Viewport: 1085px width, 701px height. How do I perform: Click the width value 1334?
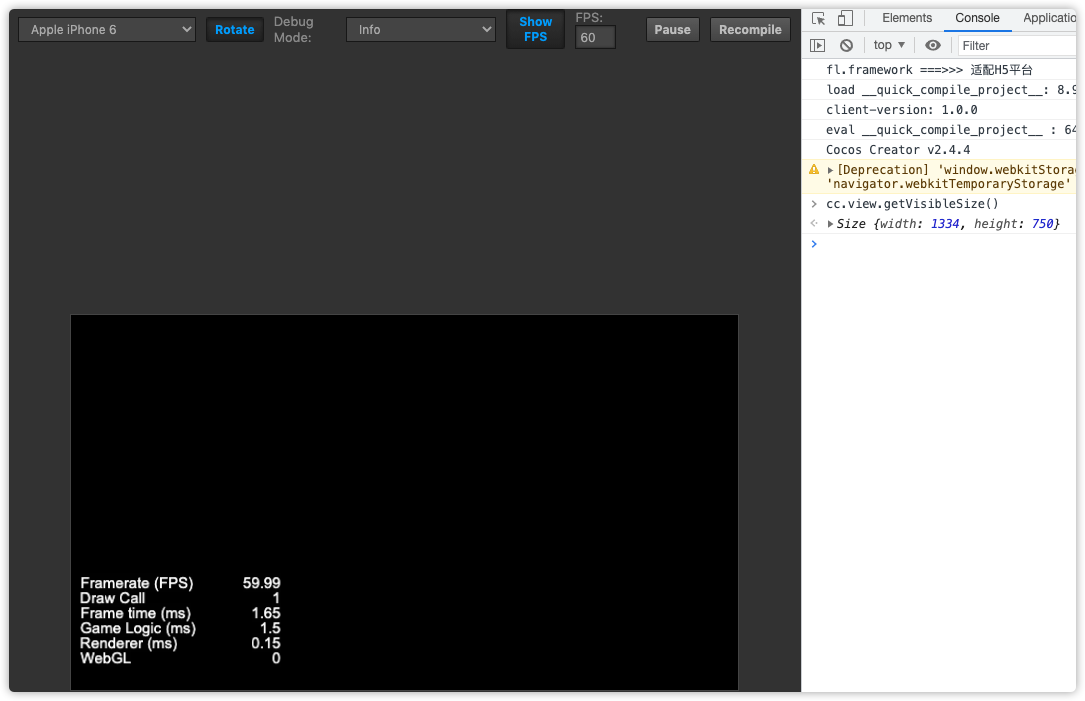pos(945,224)
